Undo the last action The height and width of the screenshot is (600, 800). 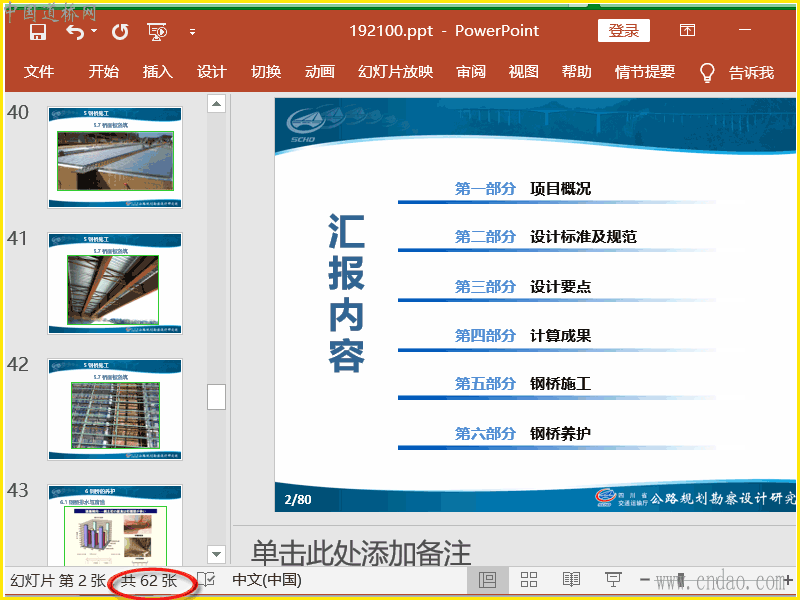click(75, 32)
